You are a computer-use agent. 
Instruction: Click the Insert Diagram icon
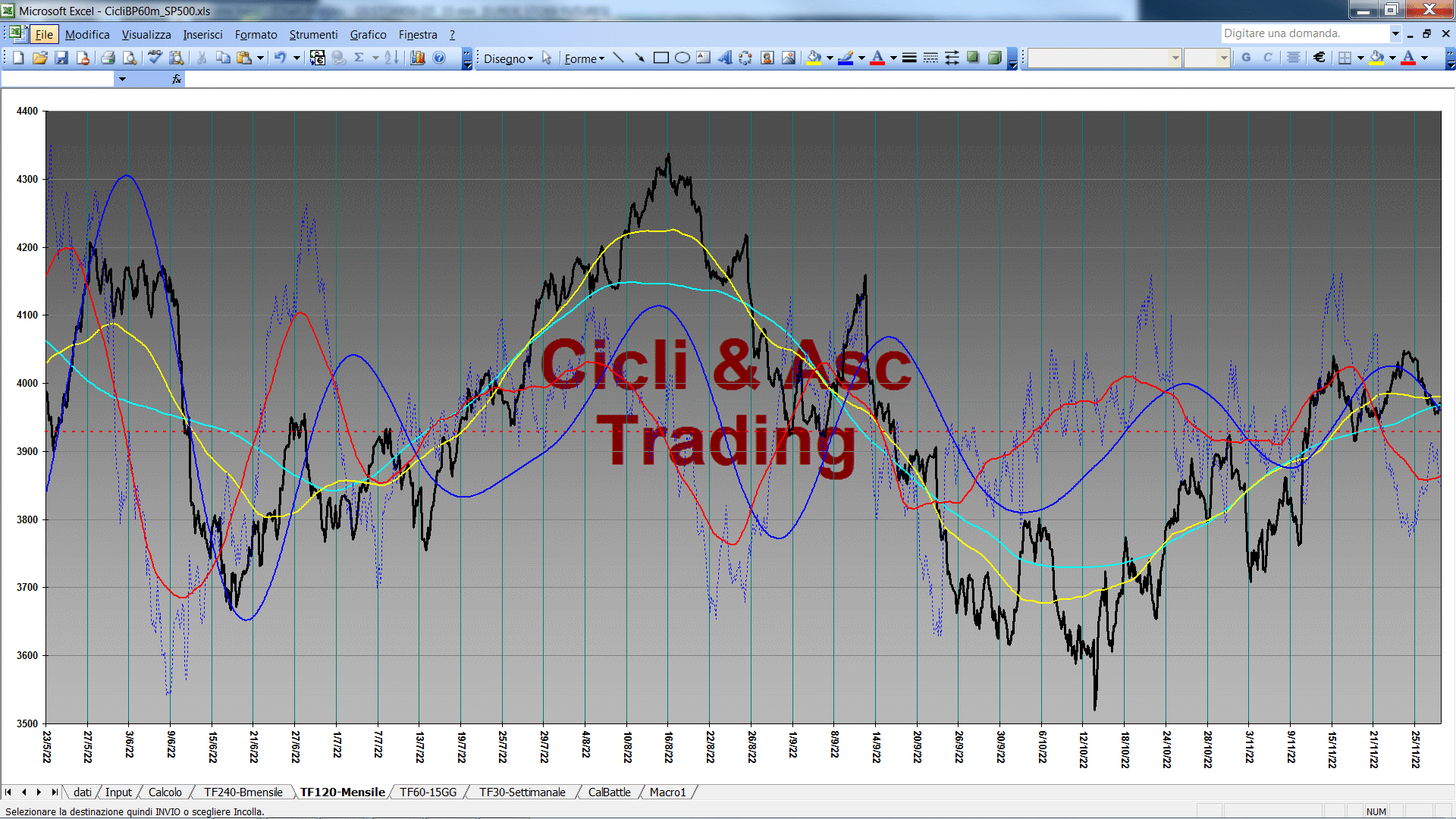click(x=746, y=58)
